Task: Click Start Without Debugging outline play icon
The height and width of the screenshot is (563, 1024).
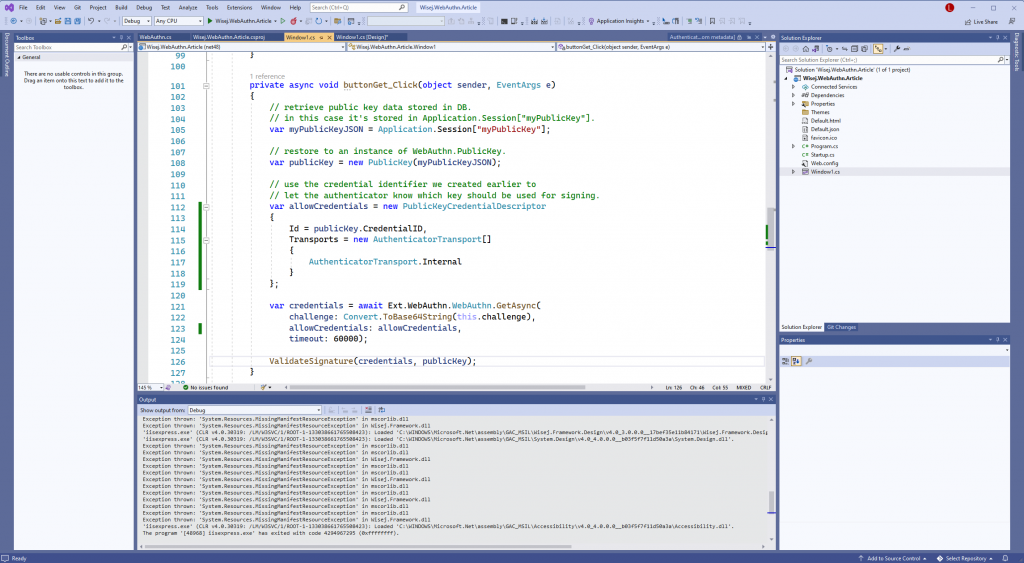Action: (283, 21)
